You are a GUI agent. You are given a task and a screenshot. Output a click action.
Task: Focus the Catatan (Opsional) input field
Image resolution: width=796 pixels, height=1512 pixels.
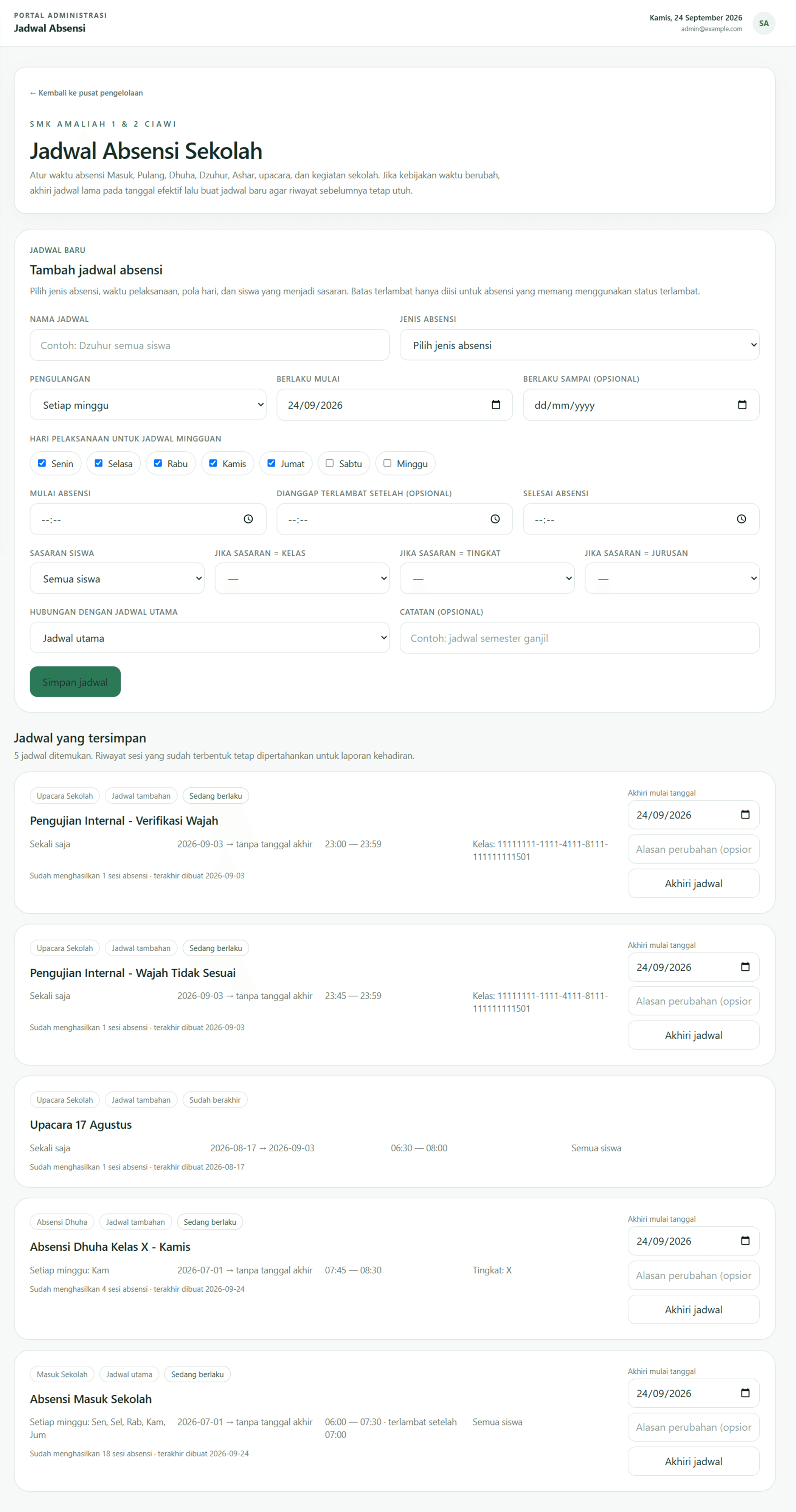(x=579, y=638)
